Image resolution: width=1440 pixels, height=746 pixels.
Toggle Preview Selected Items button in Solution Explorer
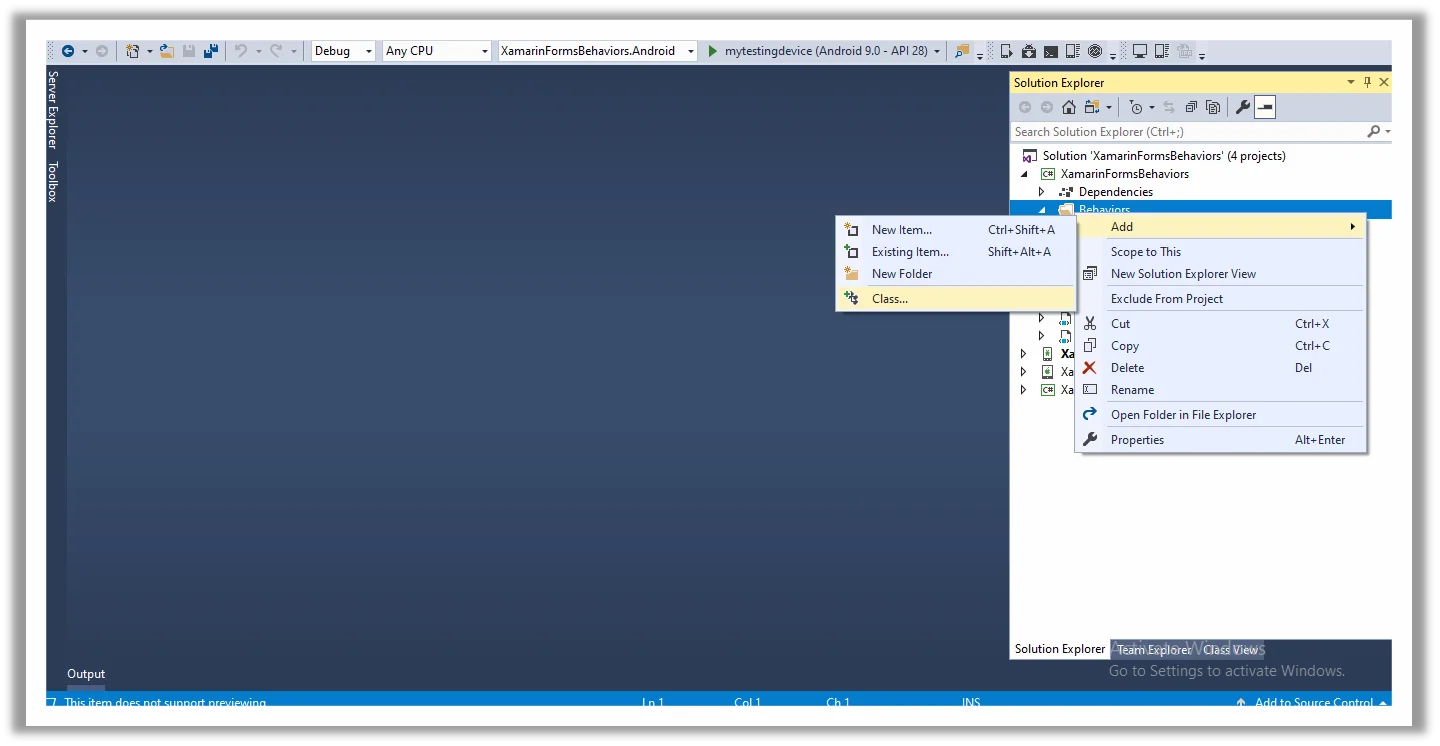pos(1265,107)
